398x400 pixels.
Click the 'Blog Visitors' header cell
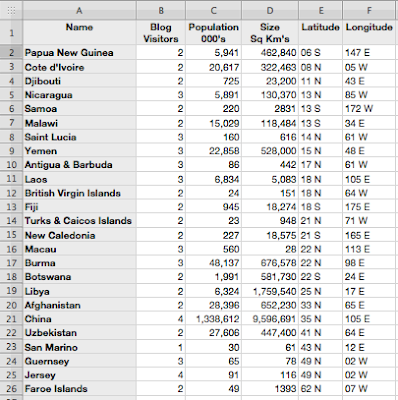tap(161, 33)
